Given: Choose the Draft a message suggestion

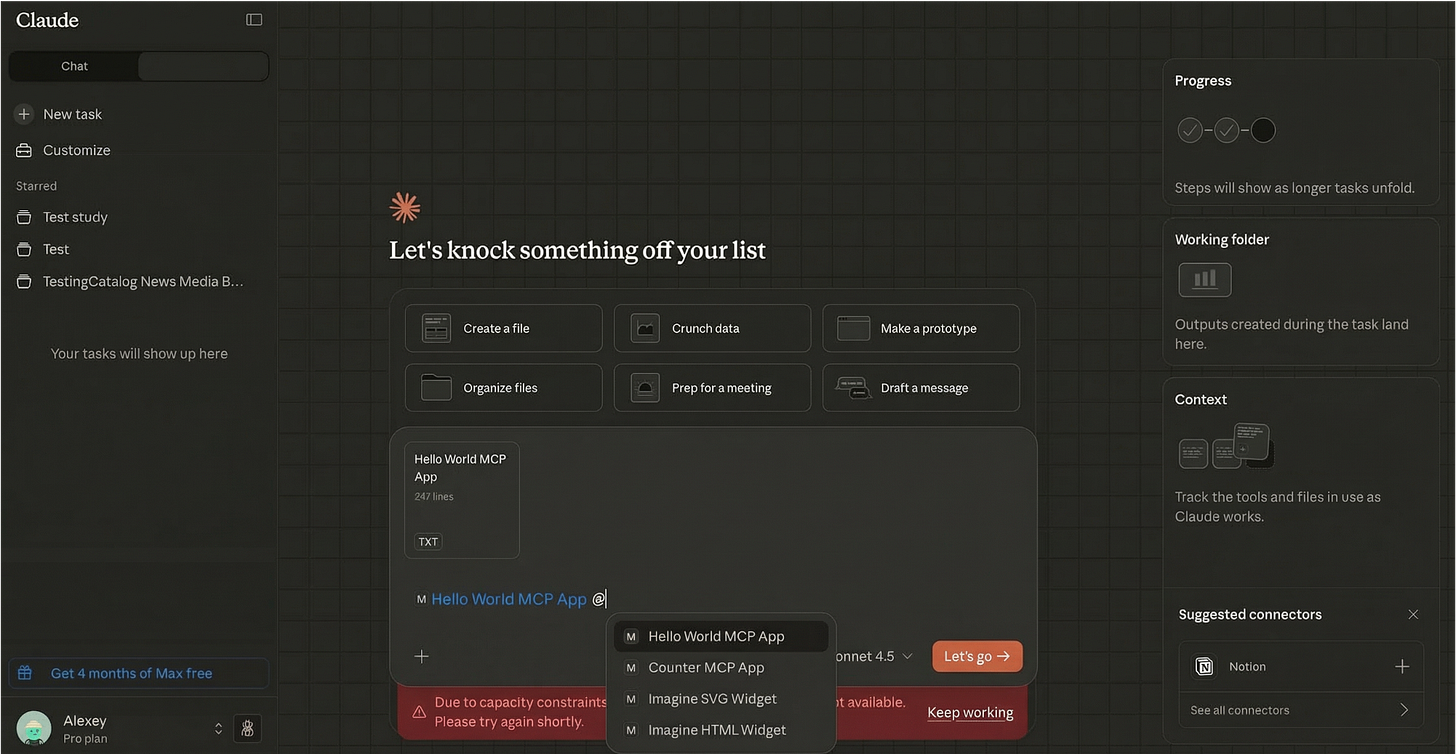Looking at the screenshot, I should 921,388.
